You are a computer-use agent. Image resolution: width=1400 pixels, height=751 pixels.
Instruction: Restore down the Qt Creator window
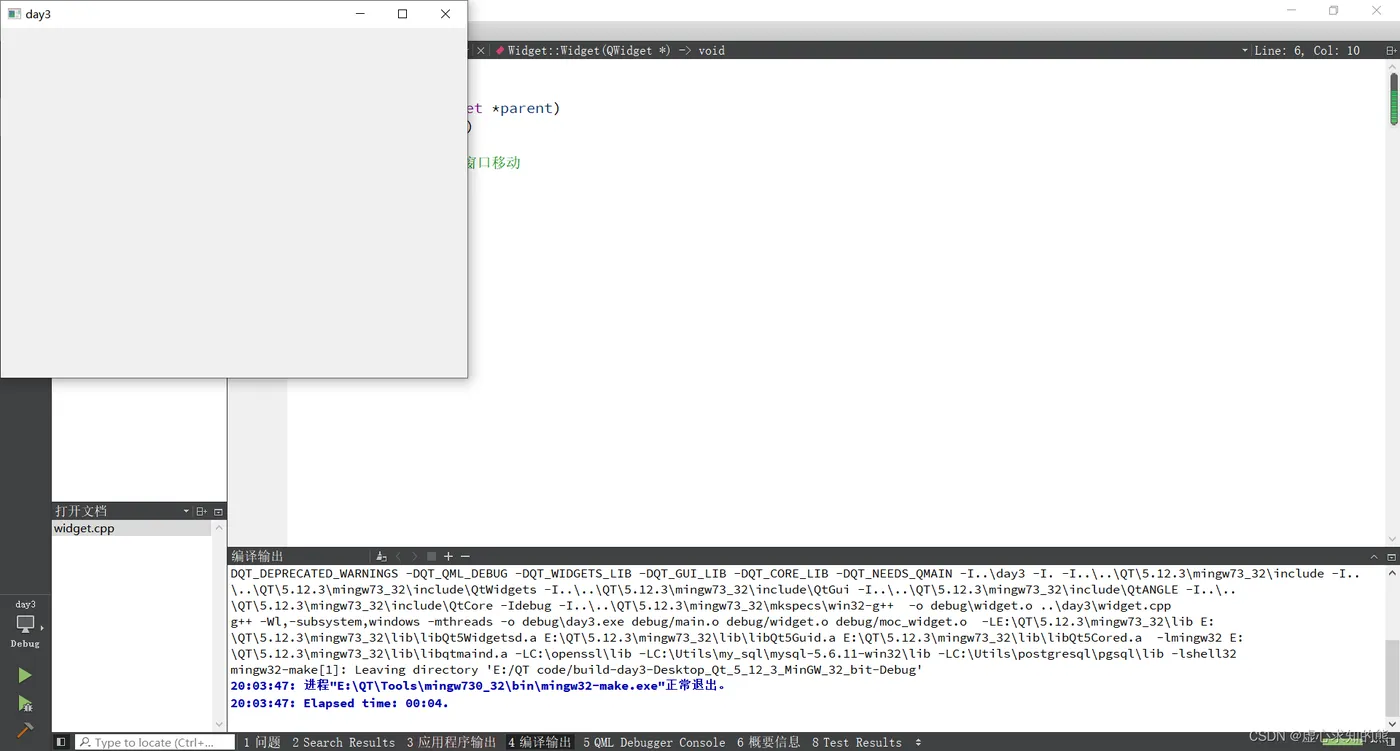click(1333, 10)
